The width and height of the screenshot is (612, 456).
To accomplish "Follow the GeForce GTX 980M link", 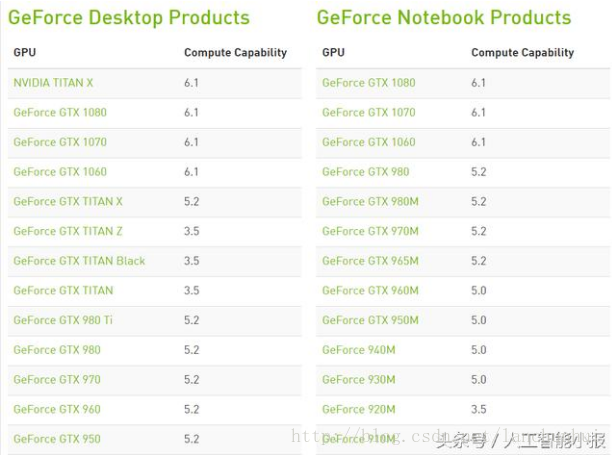I will 370,201.
